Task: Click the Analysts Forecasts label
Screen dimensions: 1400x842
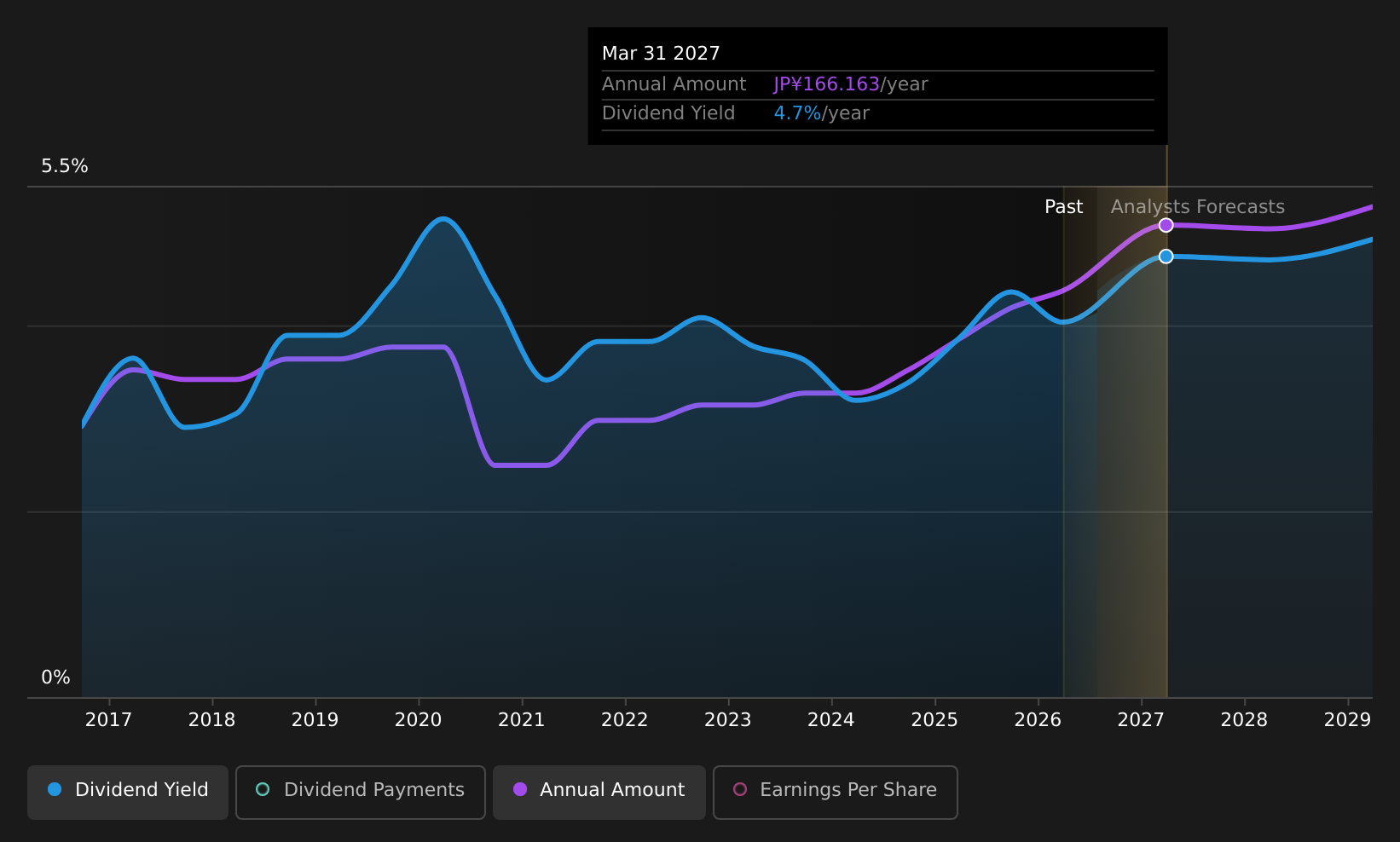Action: [x=1197, y=207]
